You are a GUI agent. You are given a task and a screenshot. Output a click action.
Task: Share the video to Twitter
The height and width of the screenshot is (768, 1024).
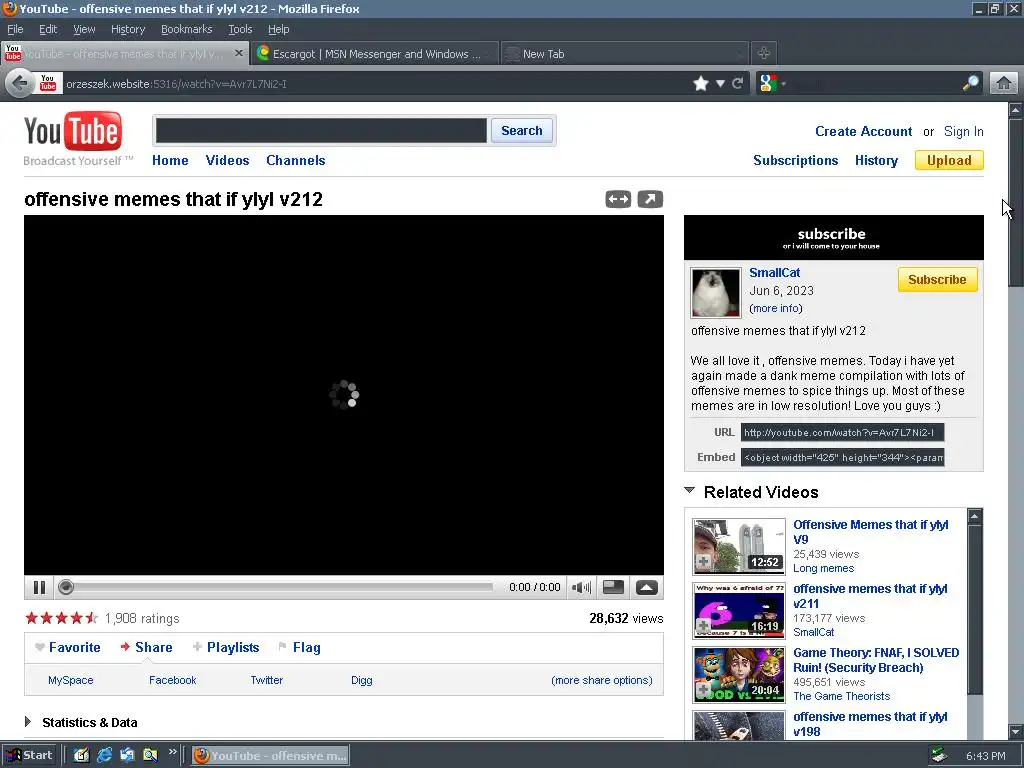pos(266,680)
